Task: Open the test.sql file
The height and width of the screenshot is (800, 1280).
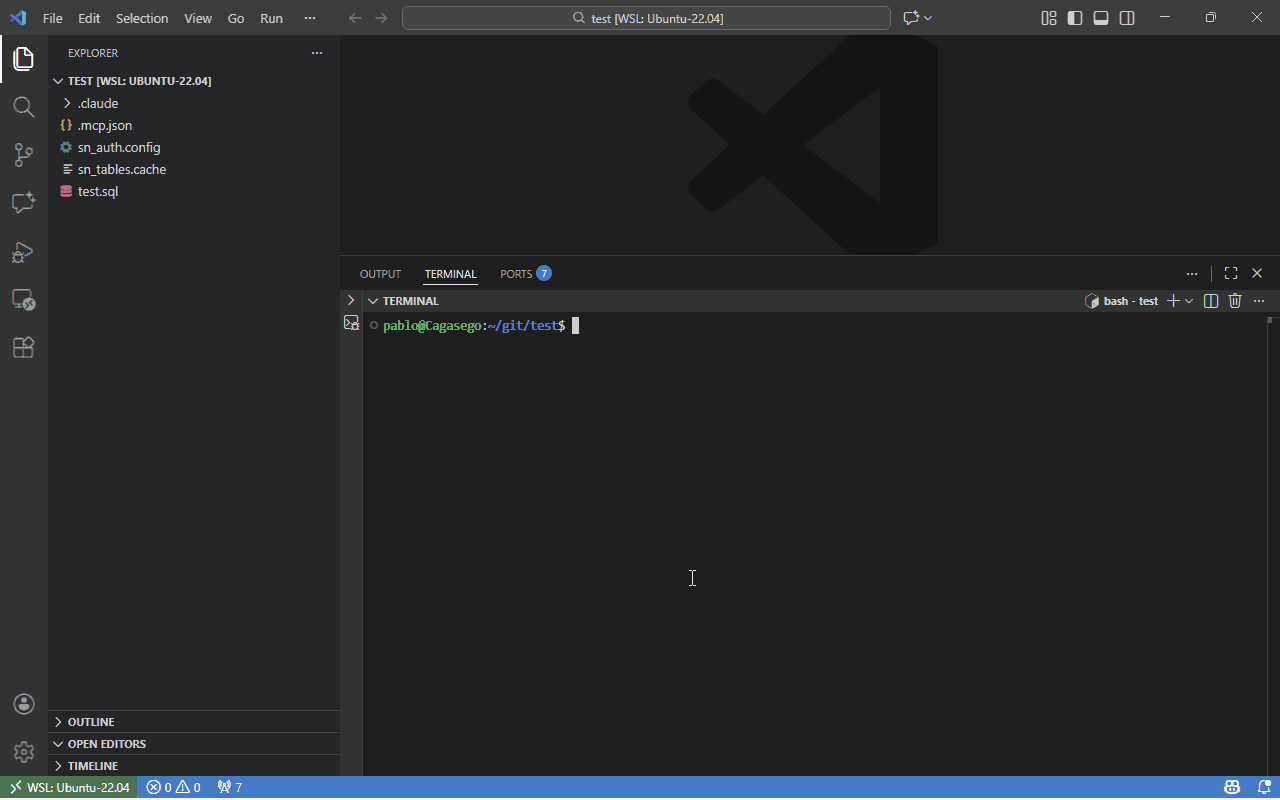Action: tap(194, 191)
